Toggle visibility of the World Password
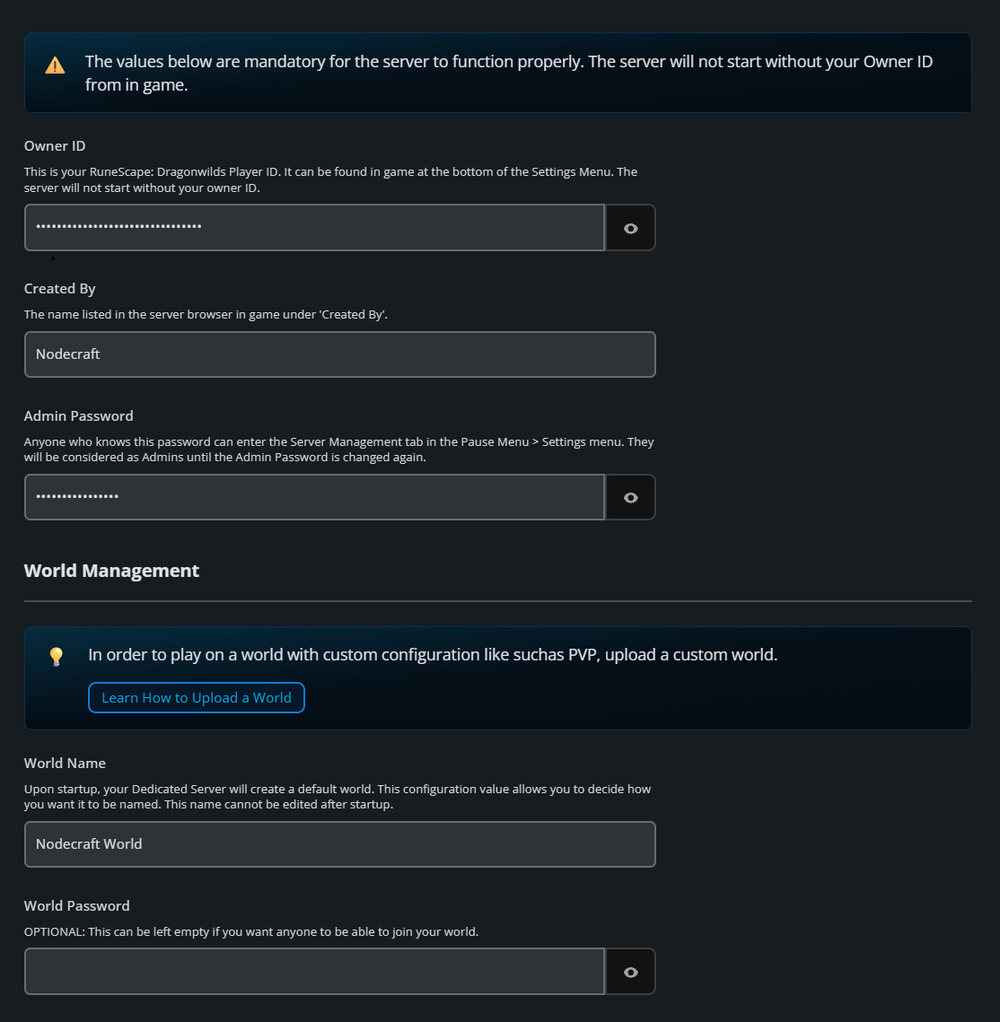The image size is (1000, 1022). point(630,970)
